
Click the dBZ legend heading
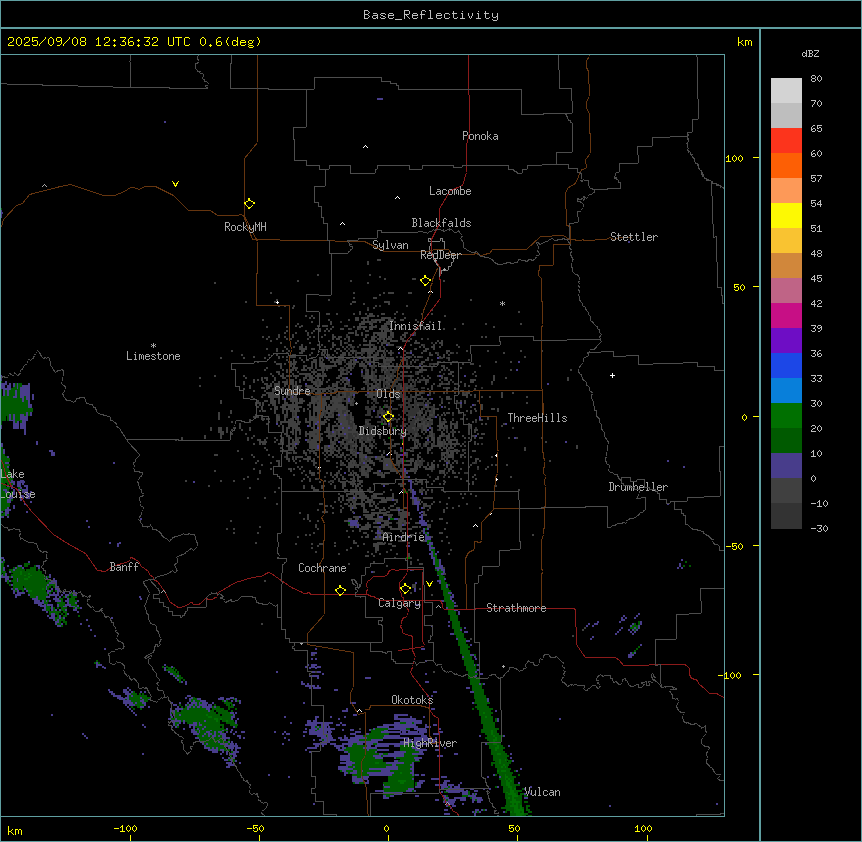810,54
